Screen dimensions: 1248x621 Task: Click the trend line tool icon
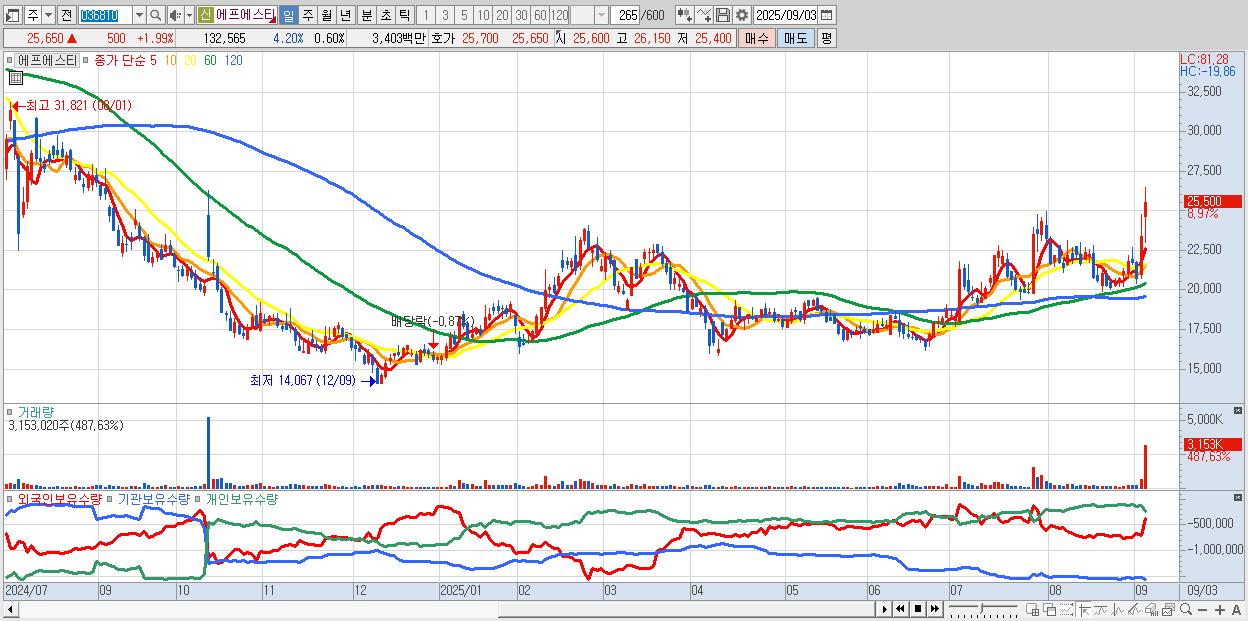click(x=1101, y=609)
